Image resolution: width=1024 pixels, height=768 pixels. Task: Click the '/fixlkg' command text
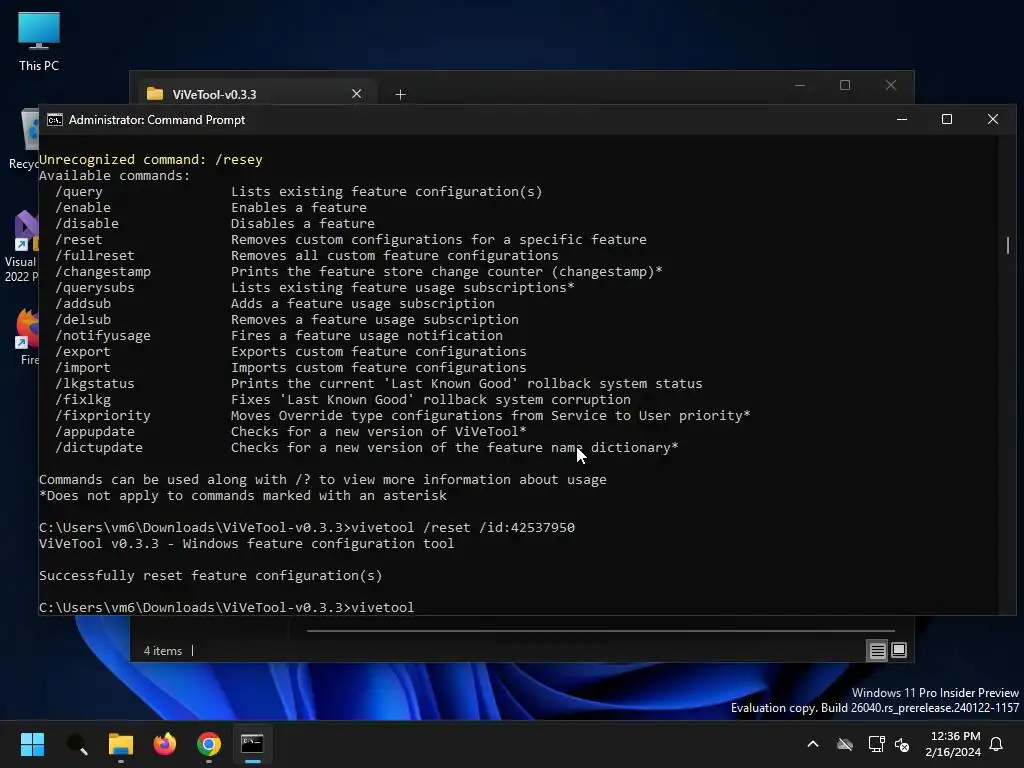(x=83, y=400)
